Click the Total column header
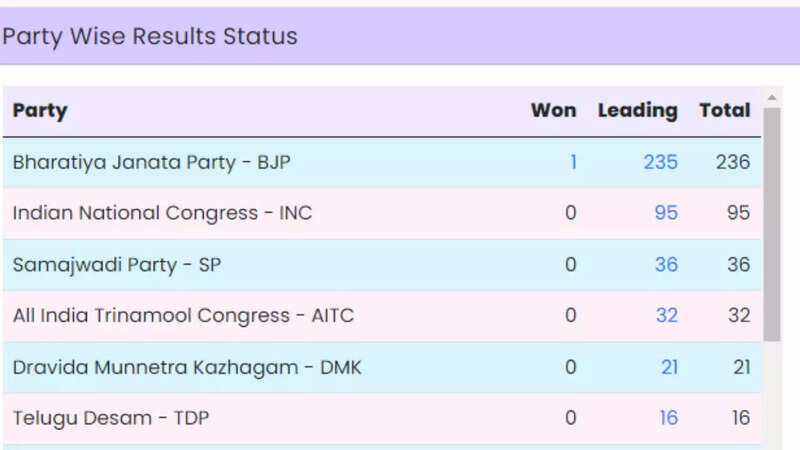Image resolution: width=800 pixels, height=450 pixels. [x=725, y=111]
